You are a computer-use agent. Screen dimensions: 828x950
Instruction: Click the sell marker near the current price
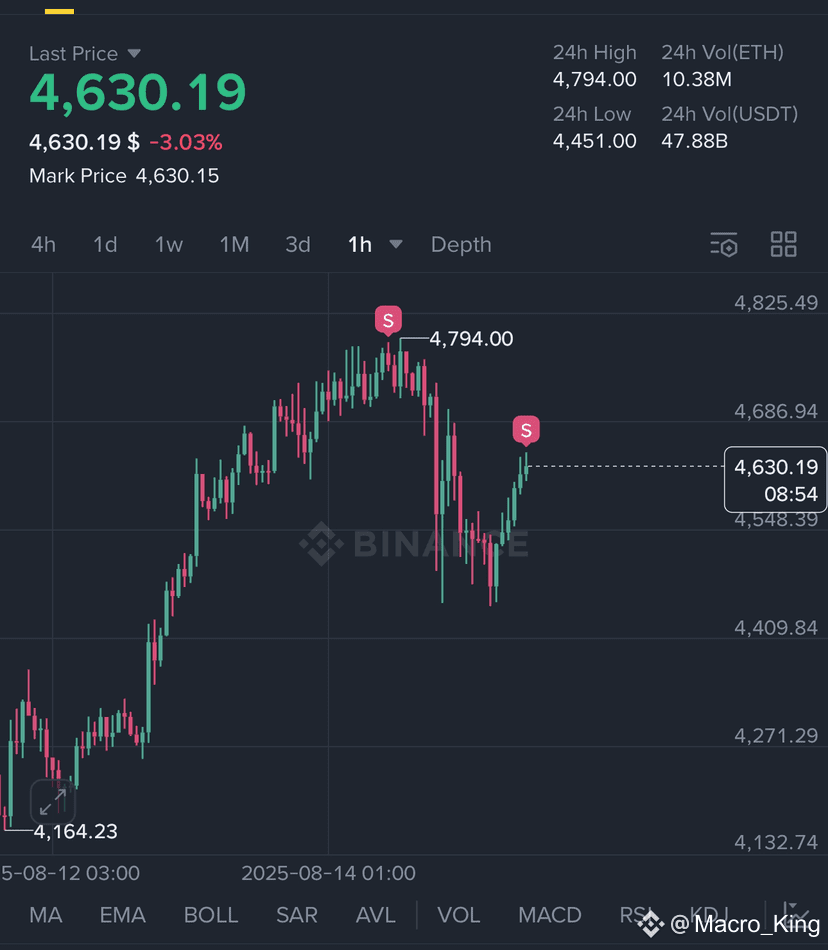point(526,430)
